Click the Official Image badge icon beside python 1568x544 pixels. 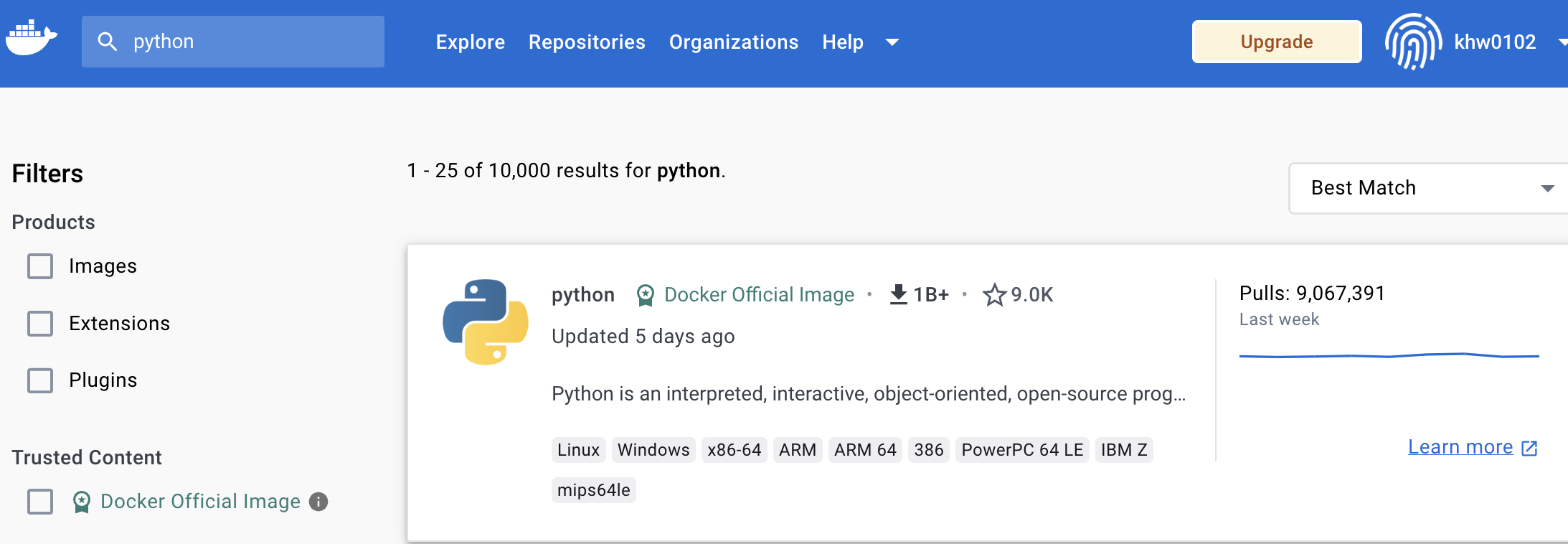tap(646, 295)
